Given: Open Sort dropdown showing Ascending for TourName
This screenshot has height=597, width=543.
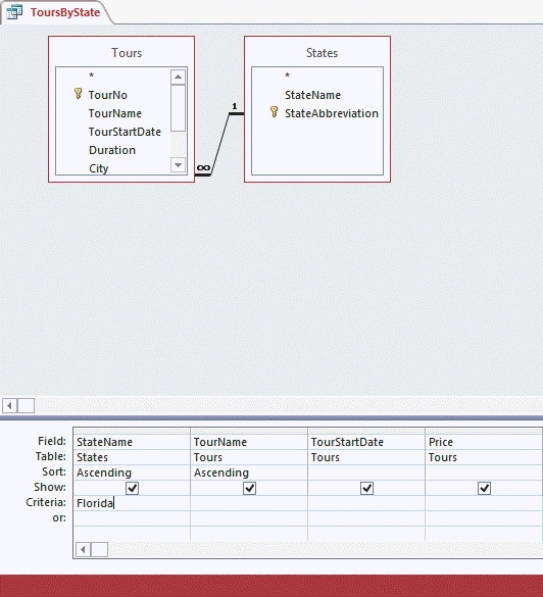Looking at the screenshot, I should [249, 472].
